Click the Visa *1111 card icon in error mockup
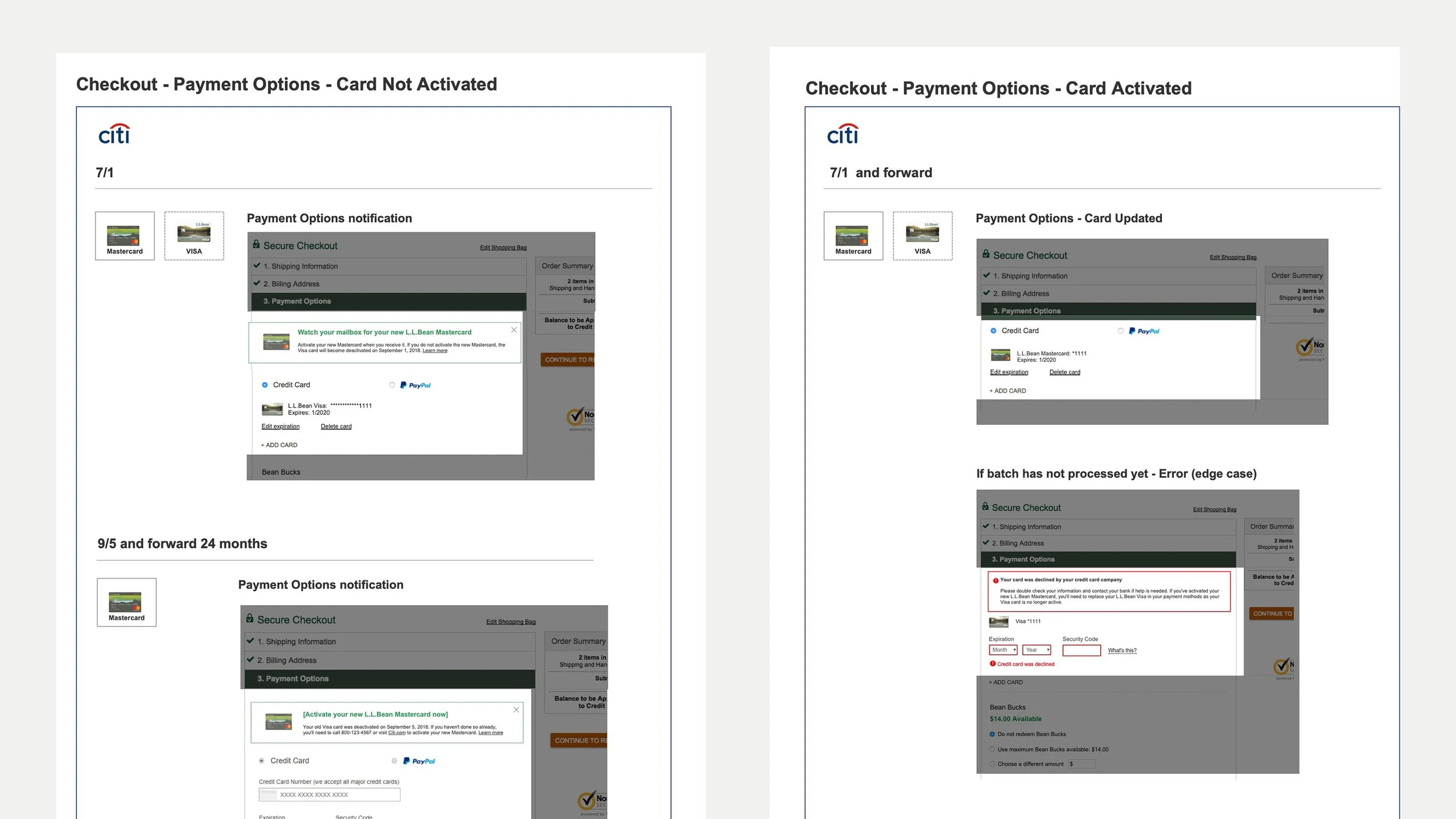This screenshot has width=1456, height=819. (999, 622)
